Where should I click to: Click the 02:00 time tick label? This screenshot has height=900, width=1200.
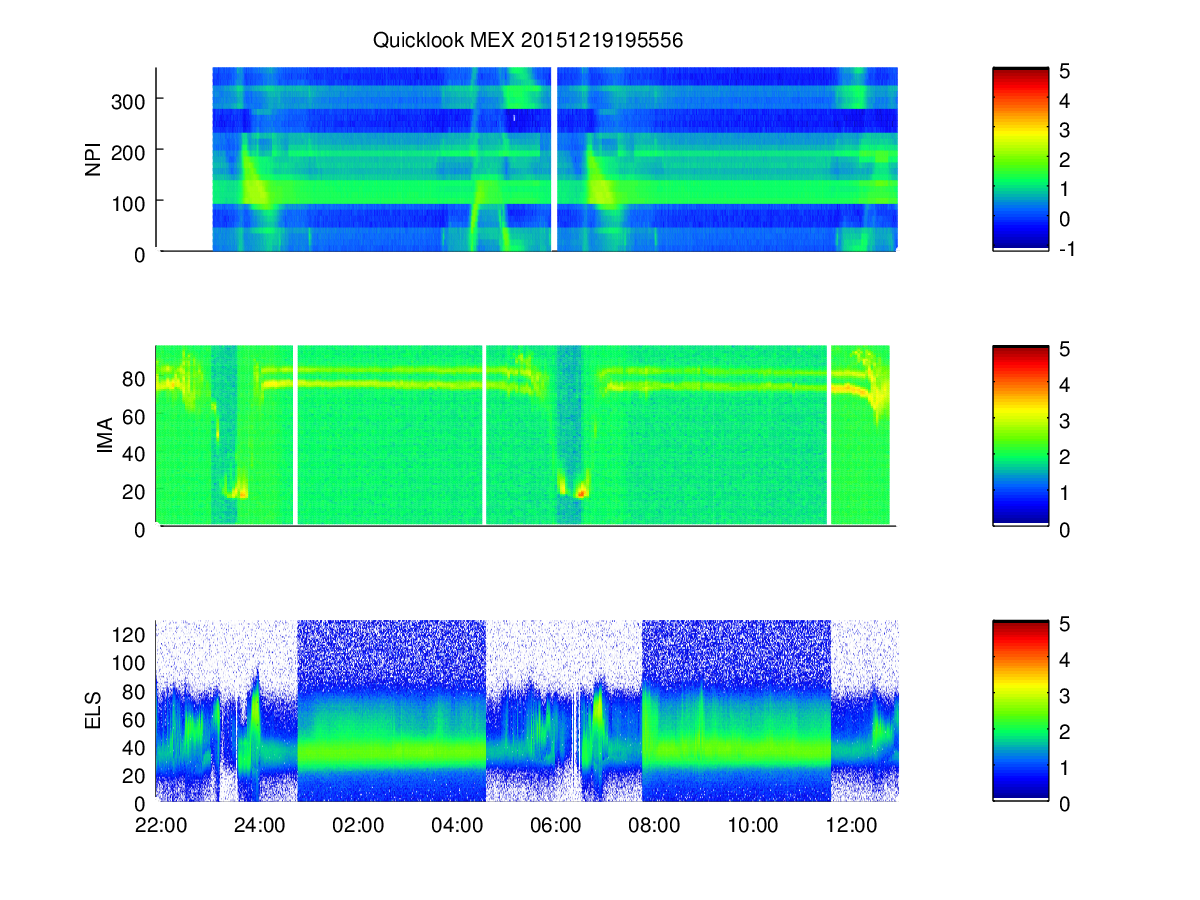[358, 827]
